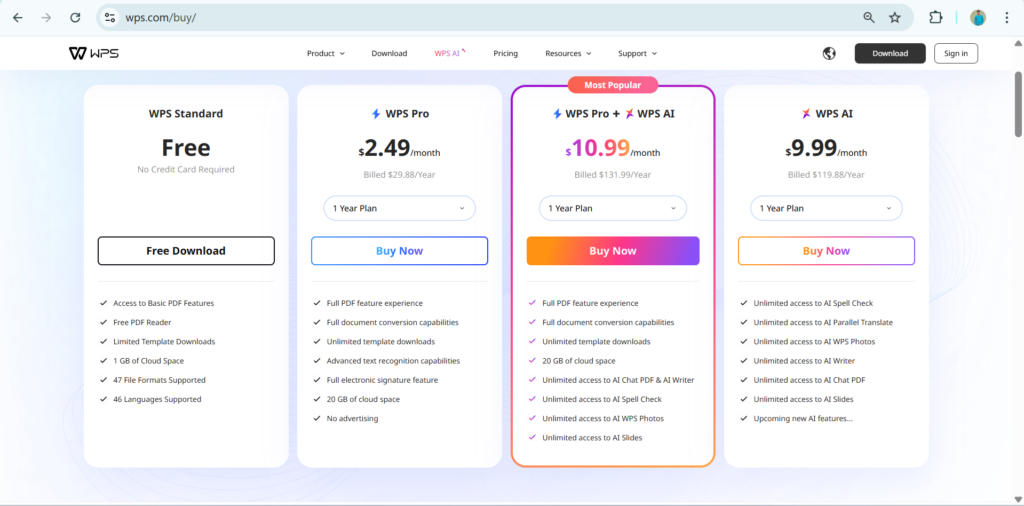Open the Chrome profile avatar
This screenshot has height=506, width=1024.
[978, 18]
